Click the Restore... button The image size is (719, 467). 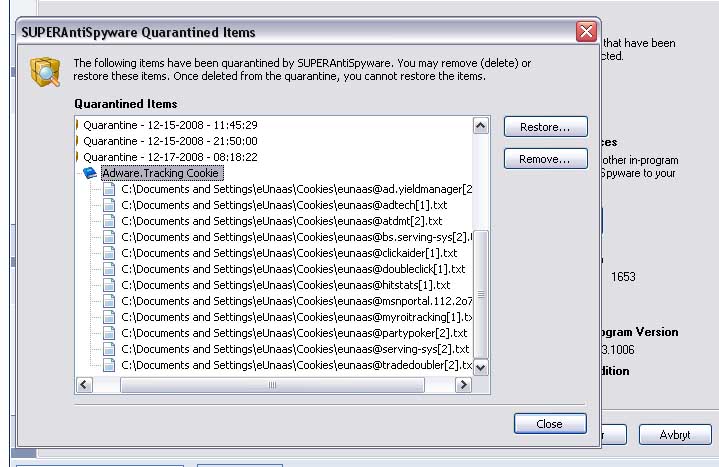pyautogui.click(x=545, y=127)
